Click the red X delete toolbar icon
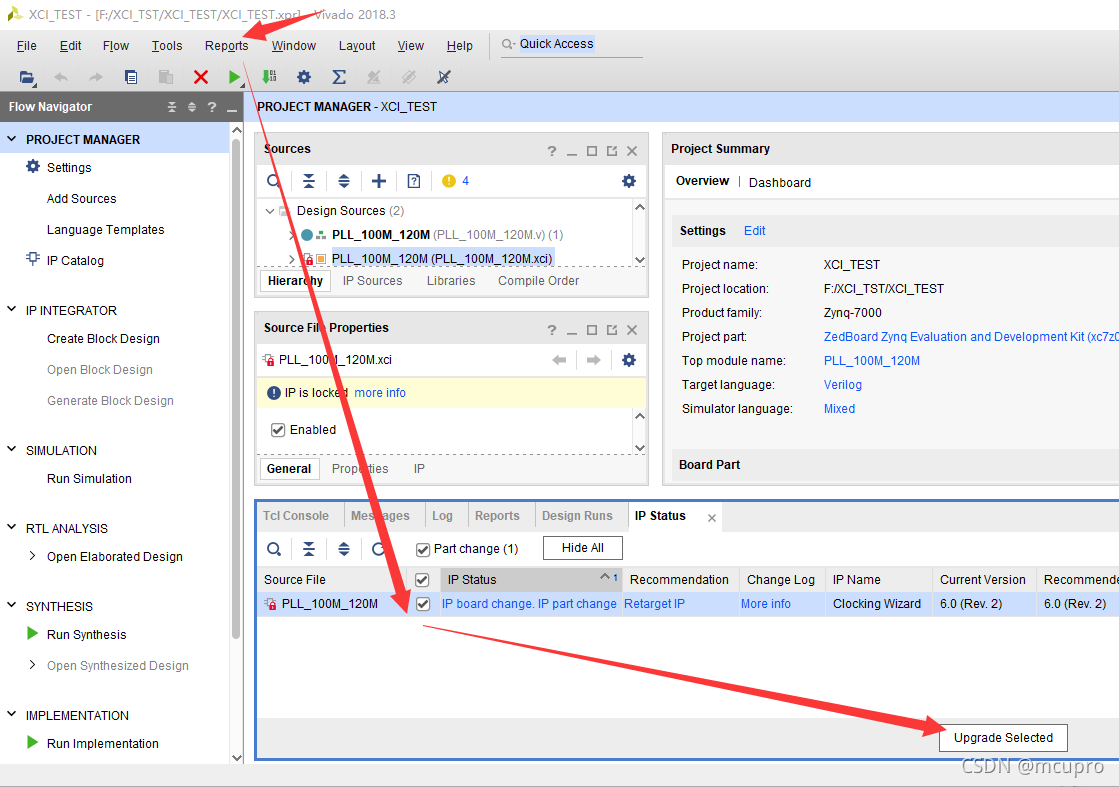Screen dimensions: 1119x787 click(x=201, y=77)
